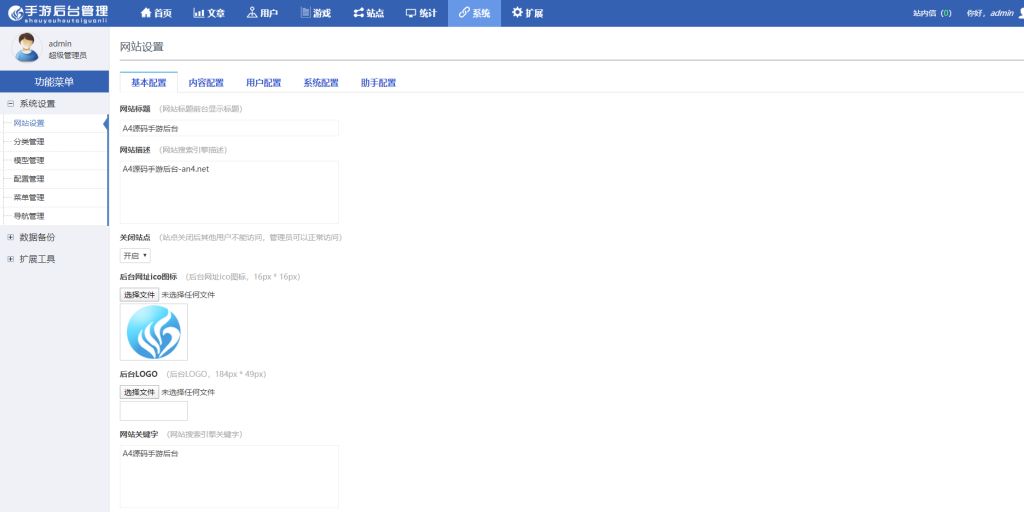This screenshot has height=512, width=1024.
Task: Select 网站设置 in the sidebar
Action: click(x=54, y=123)
